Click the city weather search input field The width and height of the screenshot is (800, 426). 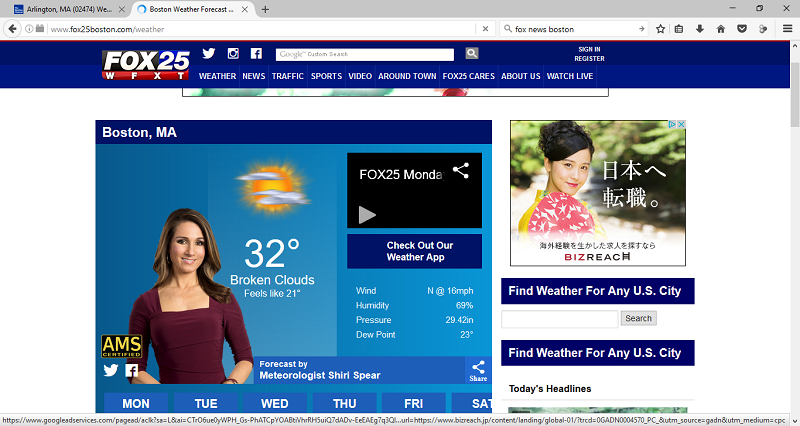(560, 319)
